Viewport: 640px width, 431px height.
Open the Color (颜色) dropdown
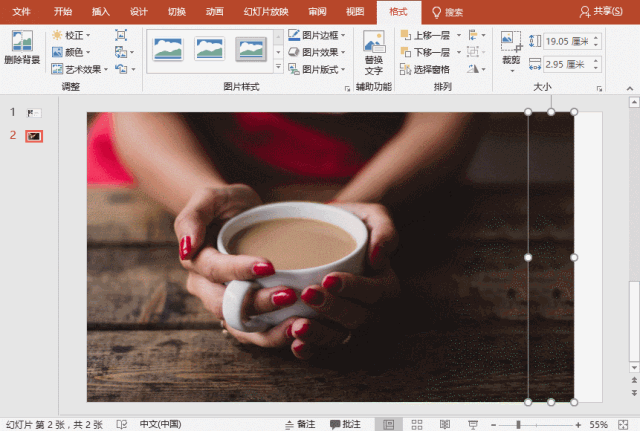tap(71, 52)
